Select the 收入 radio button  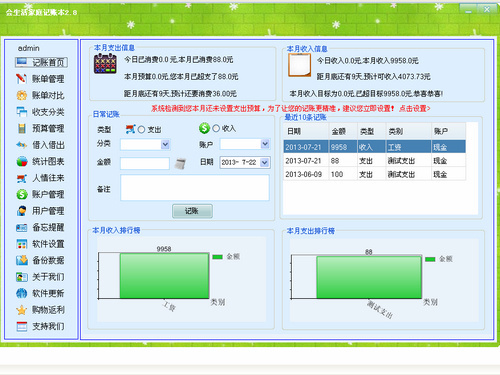[x=216, y=128]
